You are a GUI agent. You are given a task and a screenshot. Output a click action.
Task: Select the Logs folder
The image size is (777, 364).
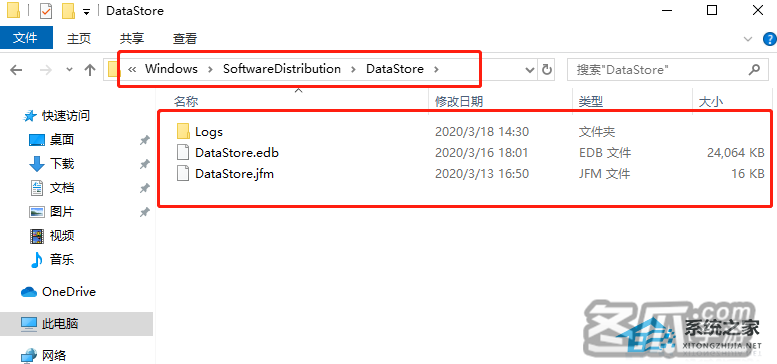coord(209,132)
